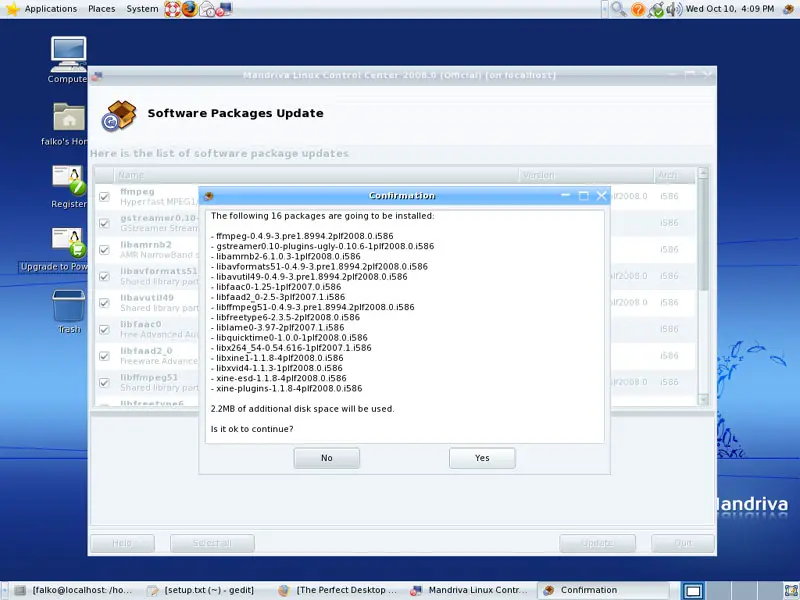Viewport: 800px width, 600px height.
Task: Switch to the Confirmation taskbar item
Action: point(603,590)
